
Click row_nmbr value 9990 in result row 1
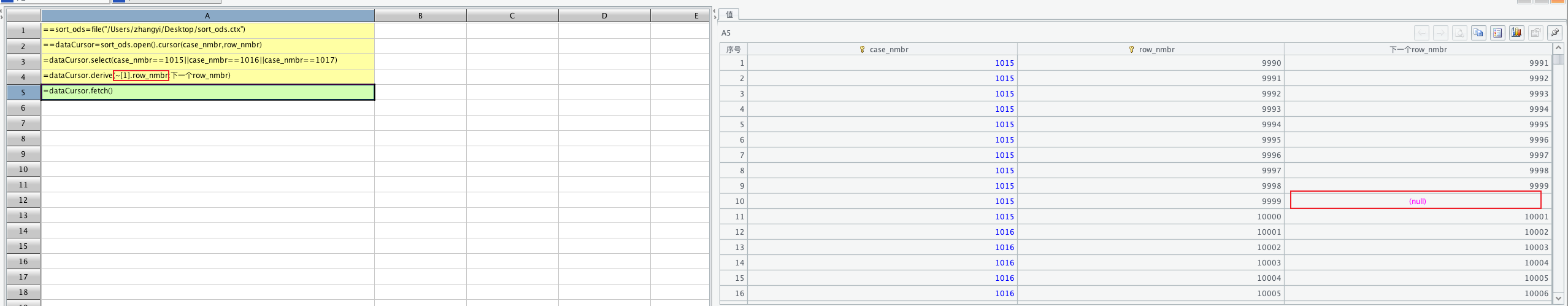pyautogui.click(x=1151, y=63)
